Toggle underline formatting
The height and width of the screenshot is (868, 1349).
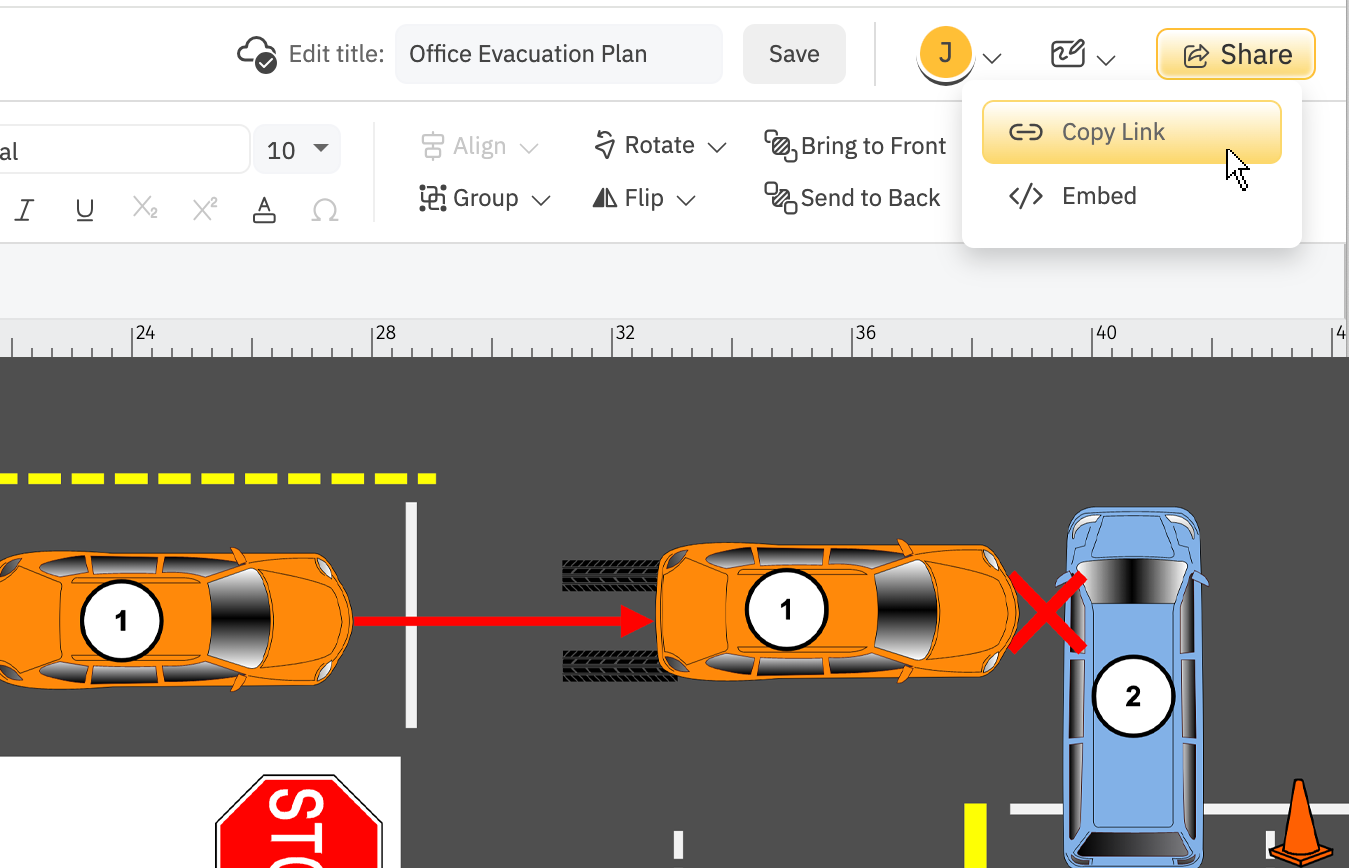coord(84,210)
